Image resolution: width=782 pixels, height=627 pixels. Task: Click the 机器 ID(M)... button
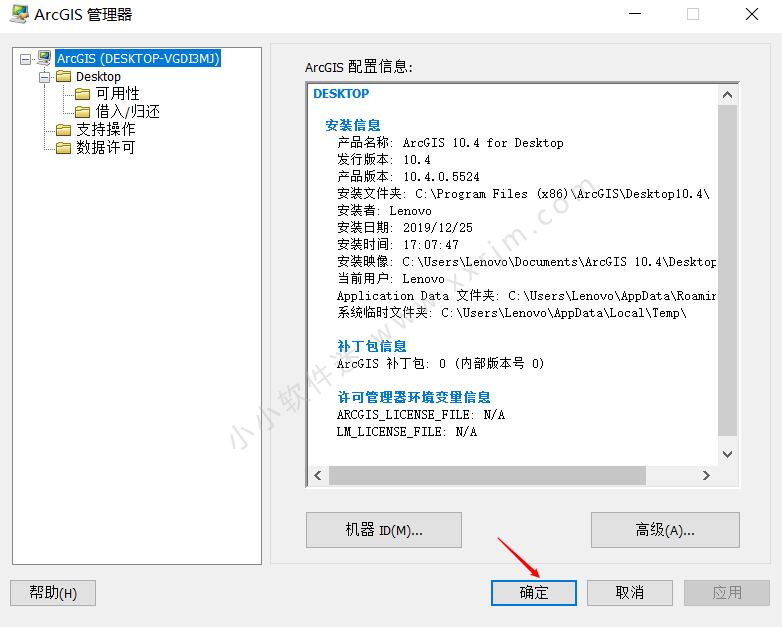click(384, 530)
